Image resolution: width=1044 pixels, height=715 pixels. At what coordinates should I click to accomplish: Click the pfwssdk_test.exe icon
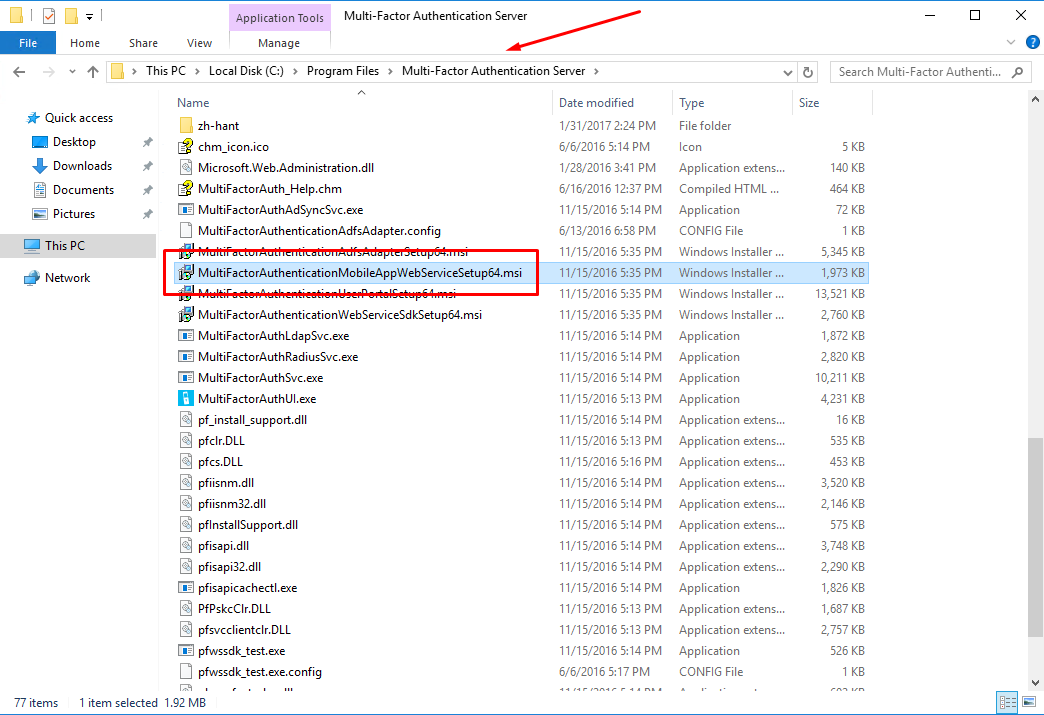[x=186, y=650]
